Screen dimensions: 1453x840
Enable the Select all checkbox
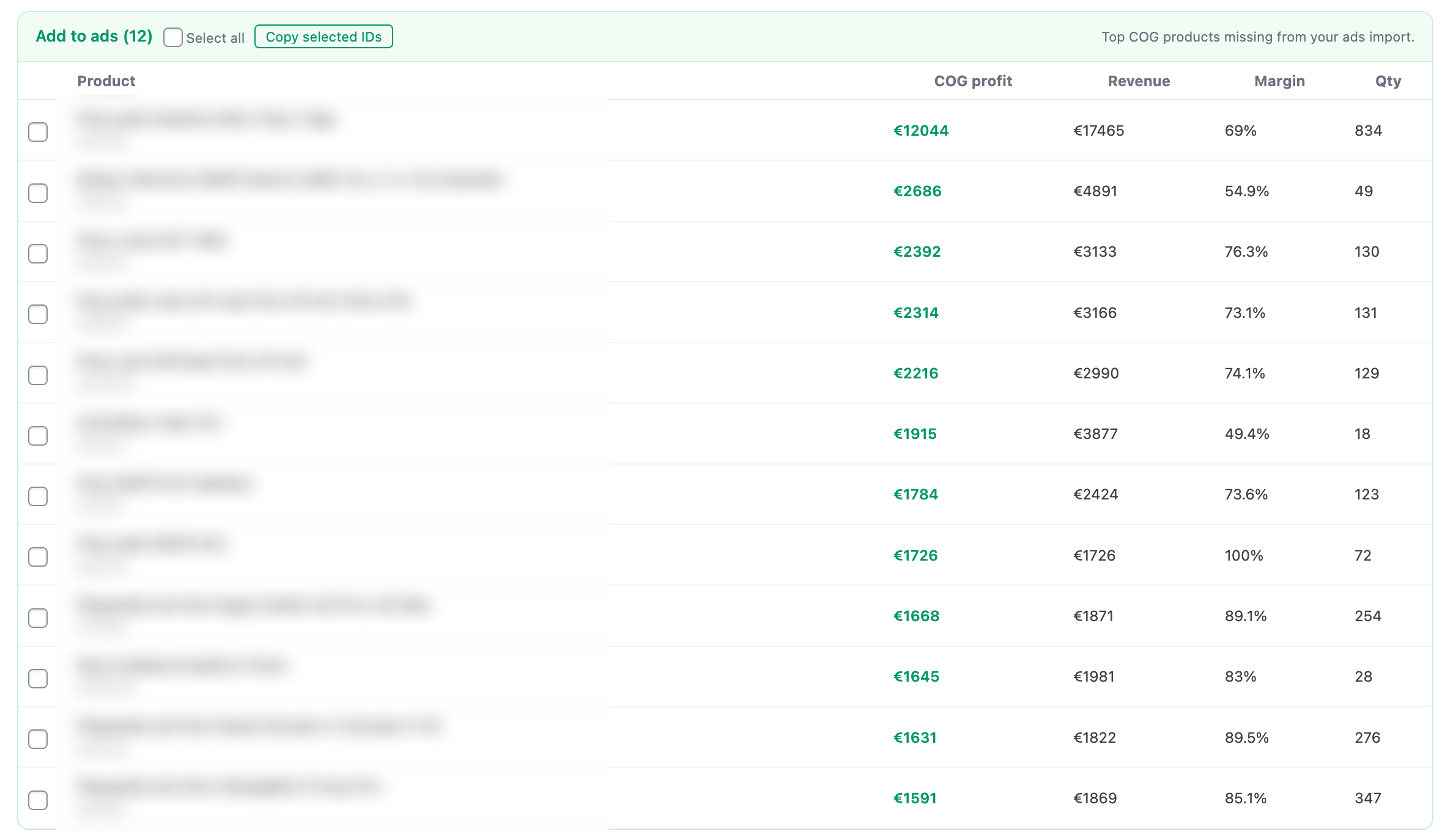173,37
